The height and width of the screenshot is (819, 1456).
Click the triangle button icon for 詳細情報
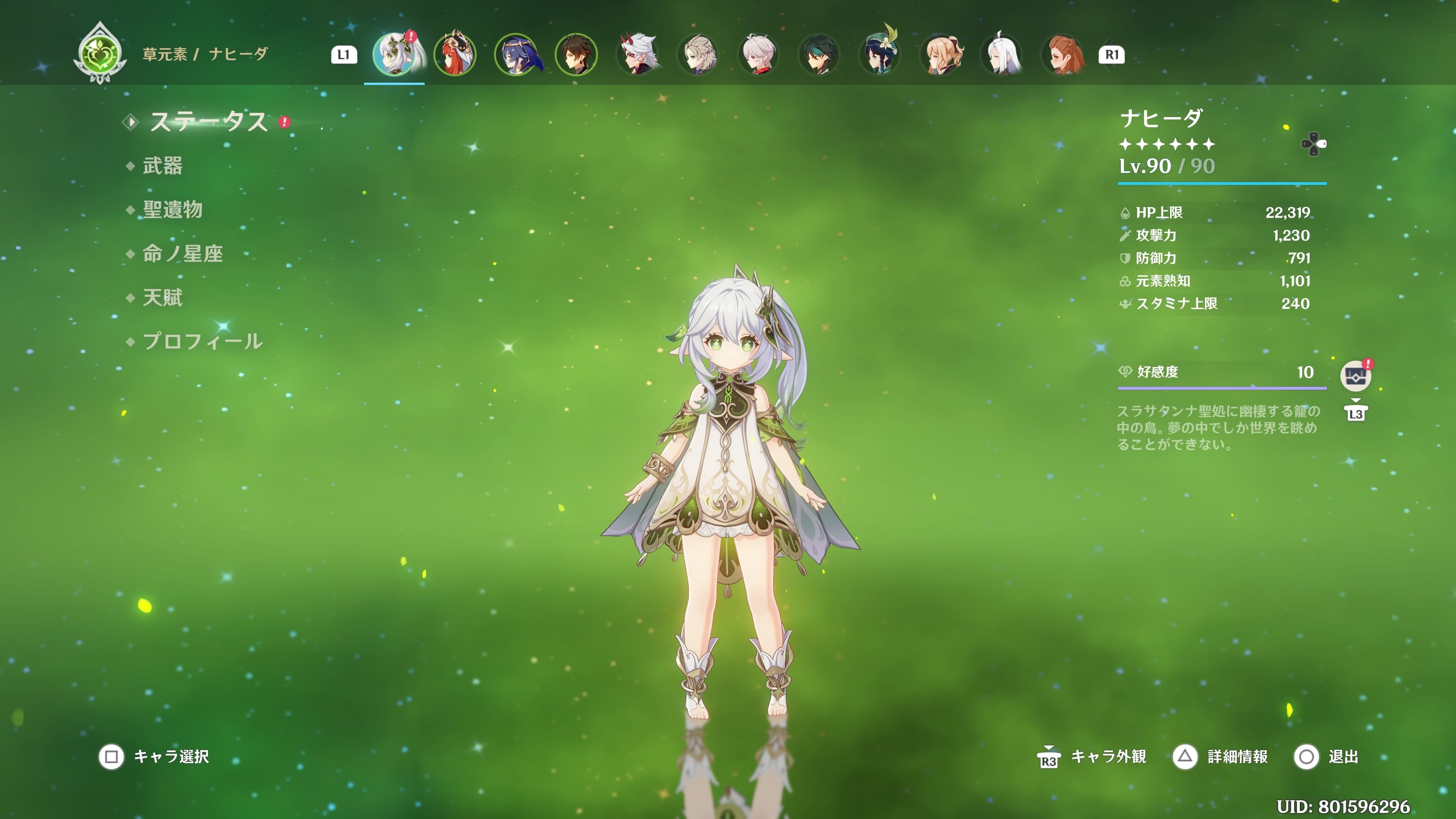coord(1185,757)
